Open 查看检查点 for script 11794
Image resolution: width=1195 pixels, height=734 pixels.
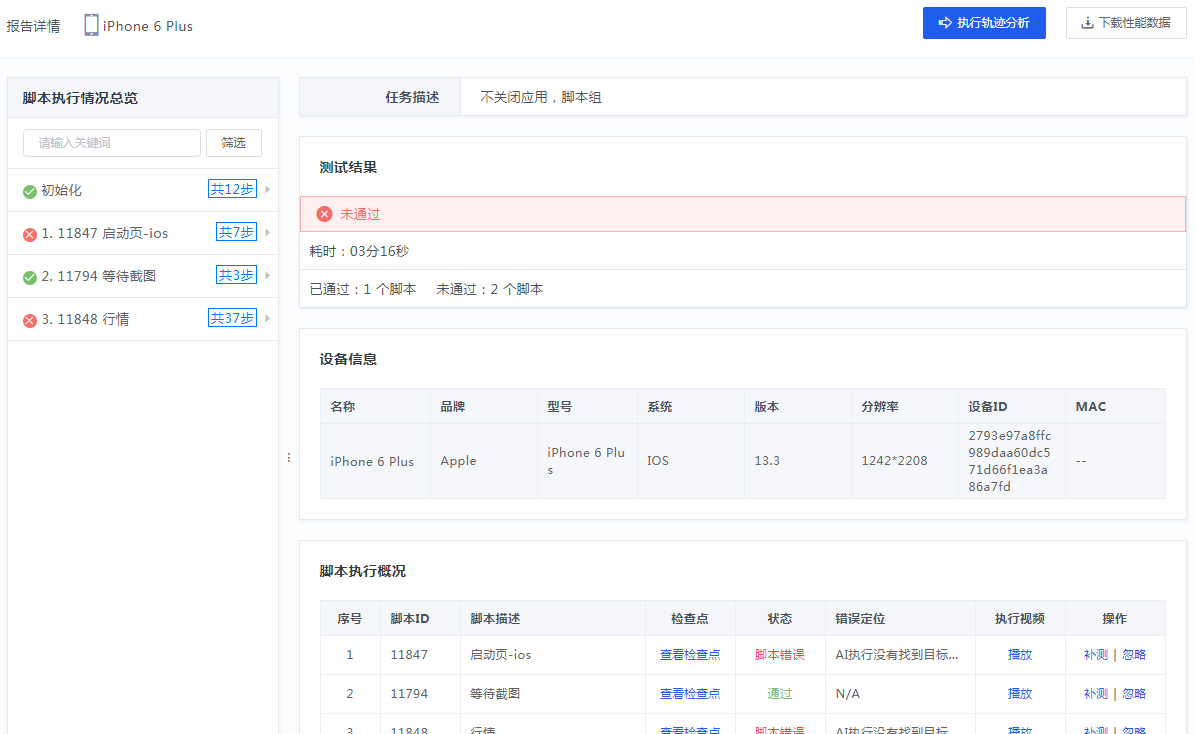690,694
